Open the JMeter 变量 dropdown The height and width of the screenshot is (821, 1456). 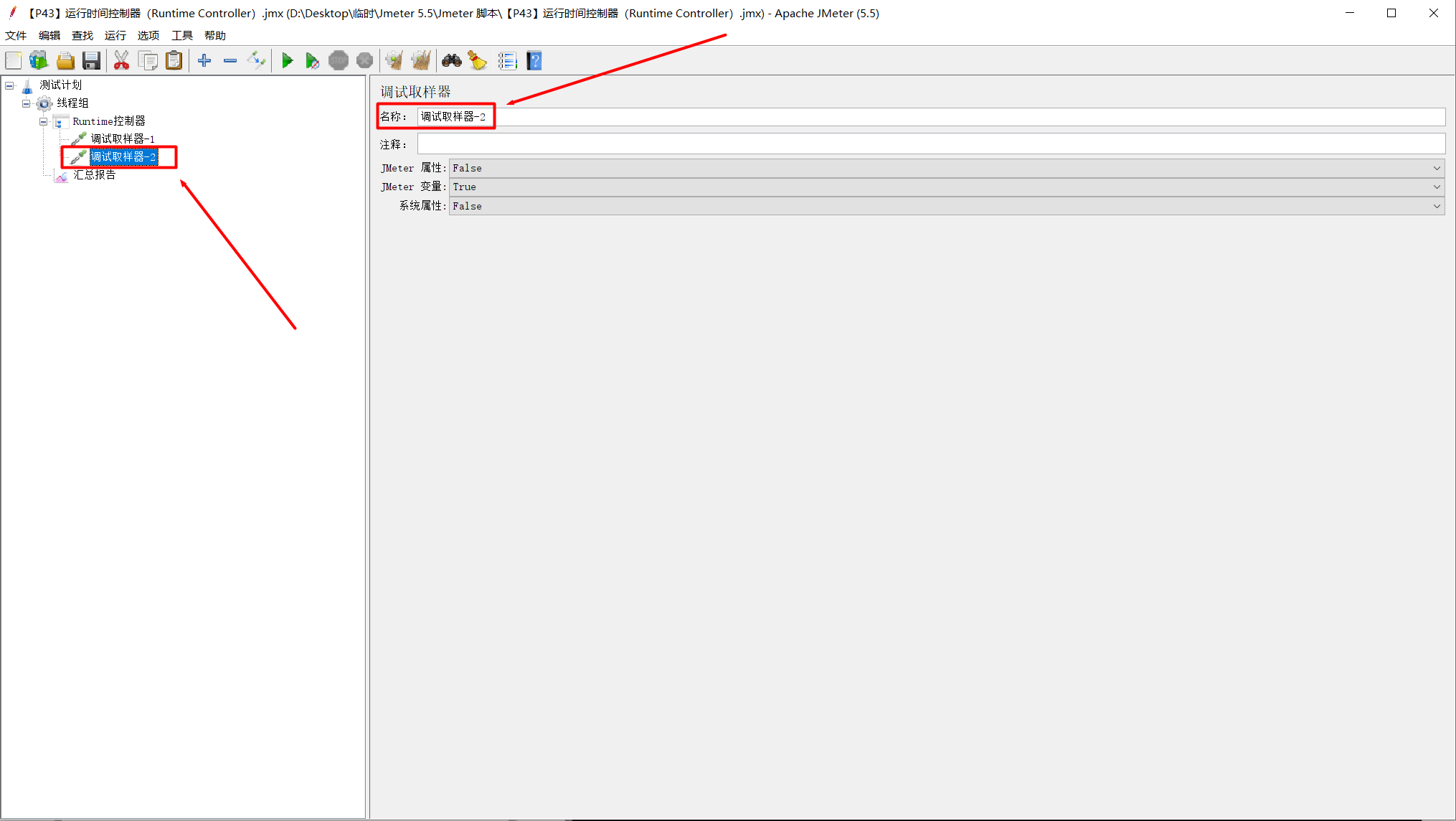[x=946, y=187]
